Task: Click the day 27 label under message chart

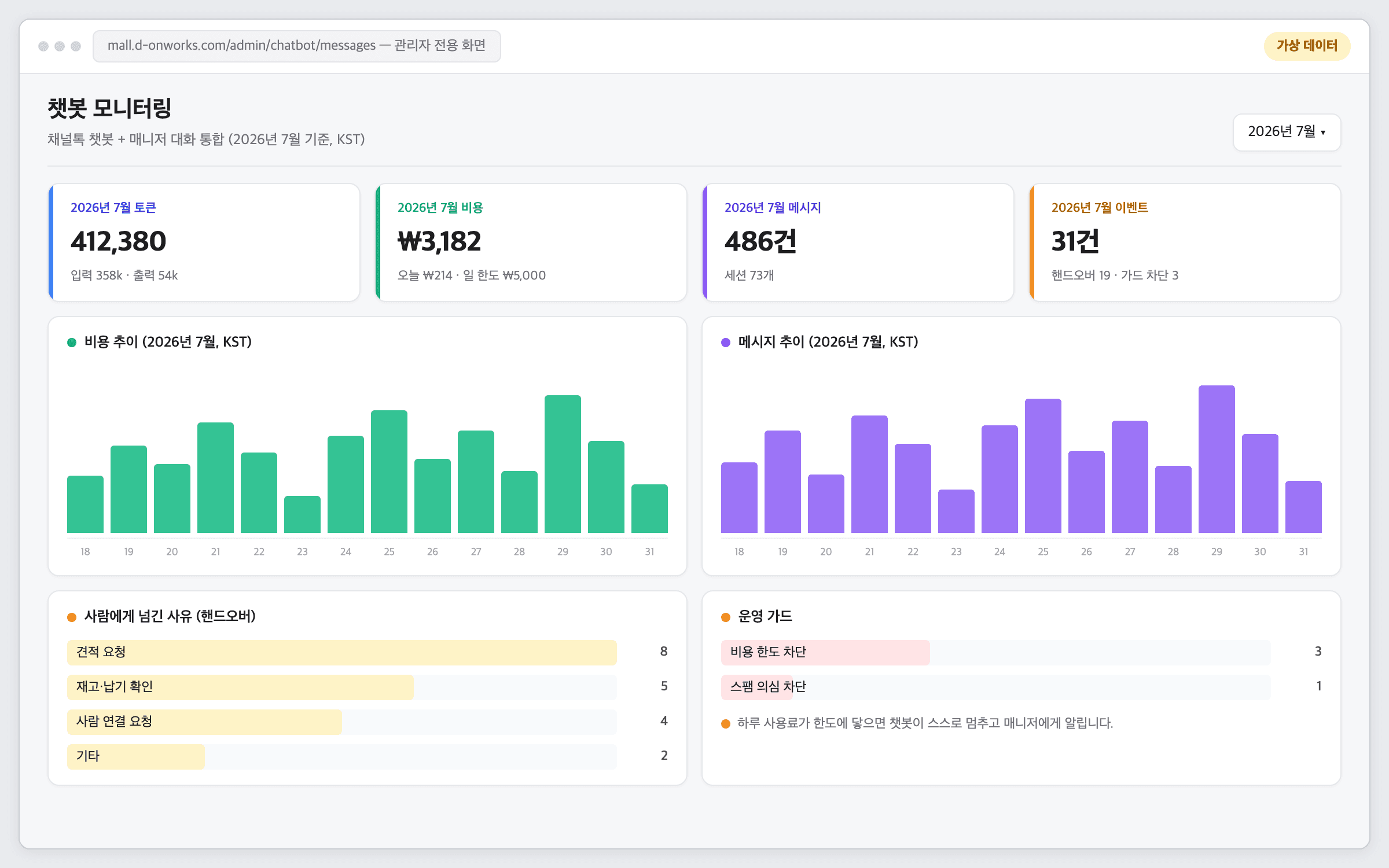Action: pyautogui.click(x=1130, y=552)
